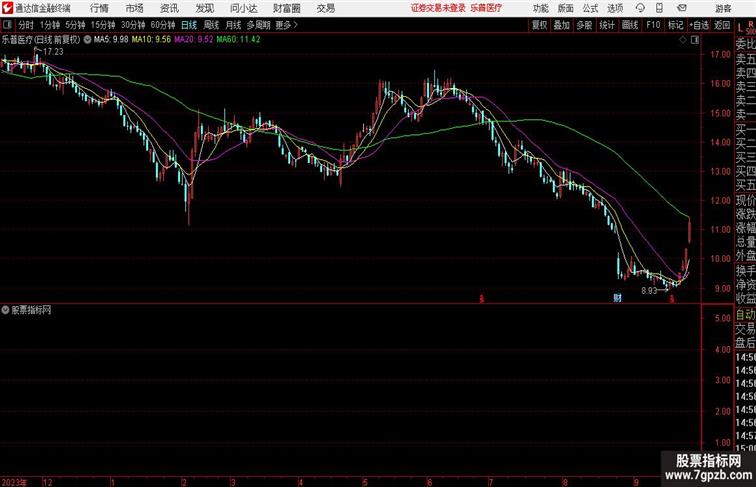Viewport: 756px width, 487px height.
Task: Click the MA5: 9.98 indicator value
Action: pyautogui.click(x=111, y=40)
